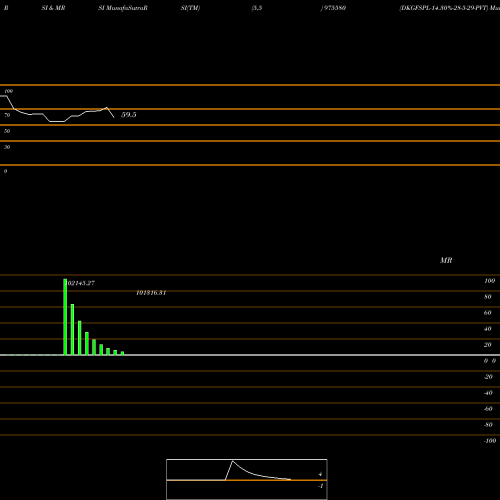Select the 'SI & MR' header text
500x500 pixels.
click(53, 8)
